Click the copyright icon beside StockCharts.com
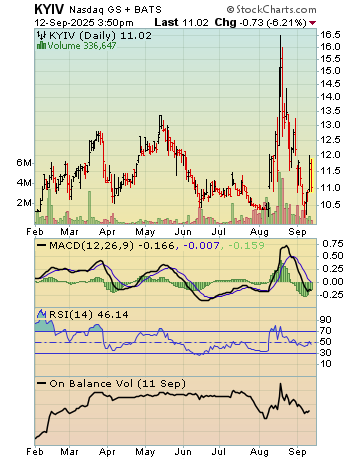This screenshot has height=460, width=360. (230, 10)
